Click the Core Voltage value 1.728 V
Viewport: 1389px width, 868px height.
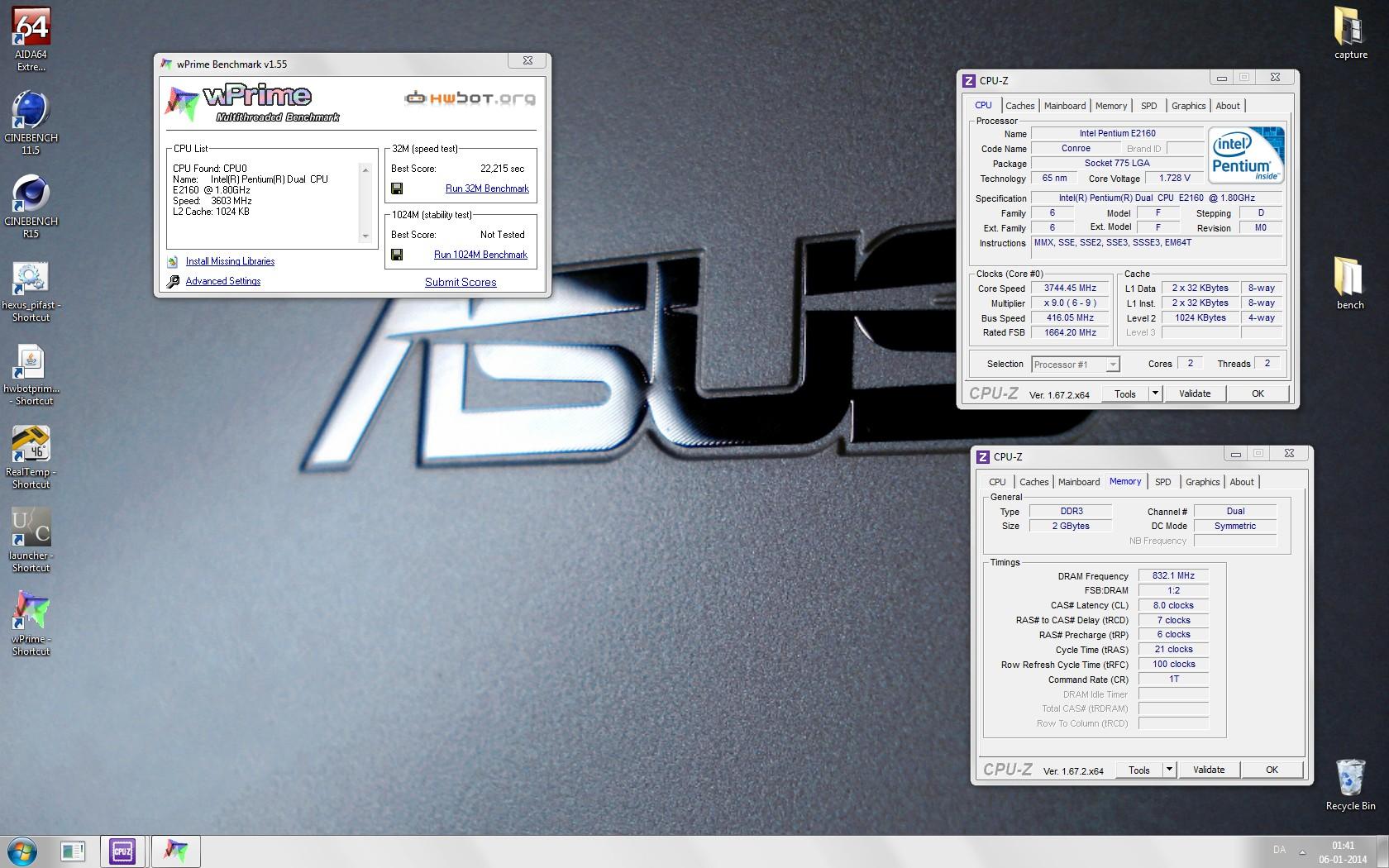pos(1174,179)
